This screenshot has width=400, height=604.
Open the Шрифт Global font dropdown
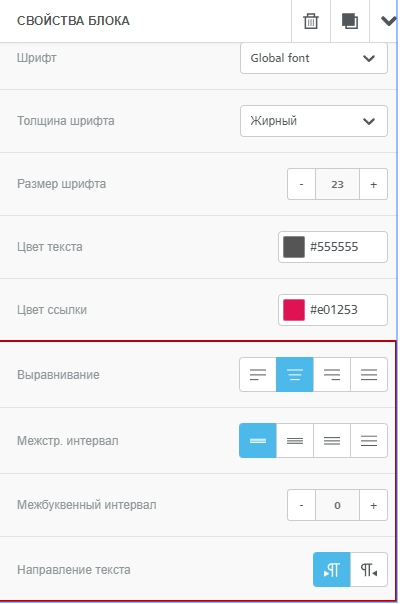pyautogui.click(x=314, y=58)
